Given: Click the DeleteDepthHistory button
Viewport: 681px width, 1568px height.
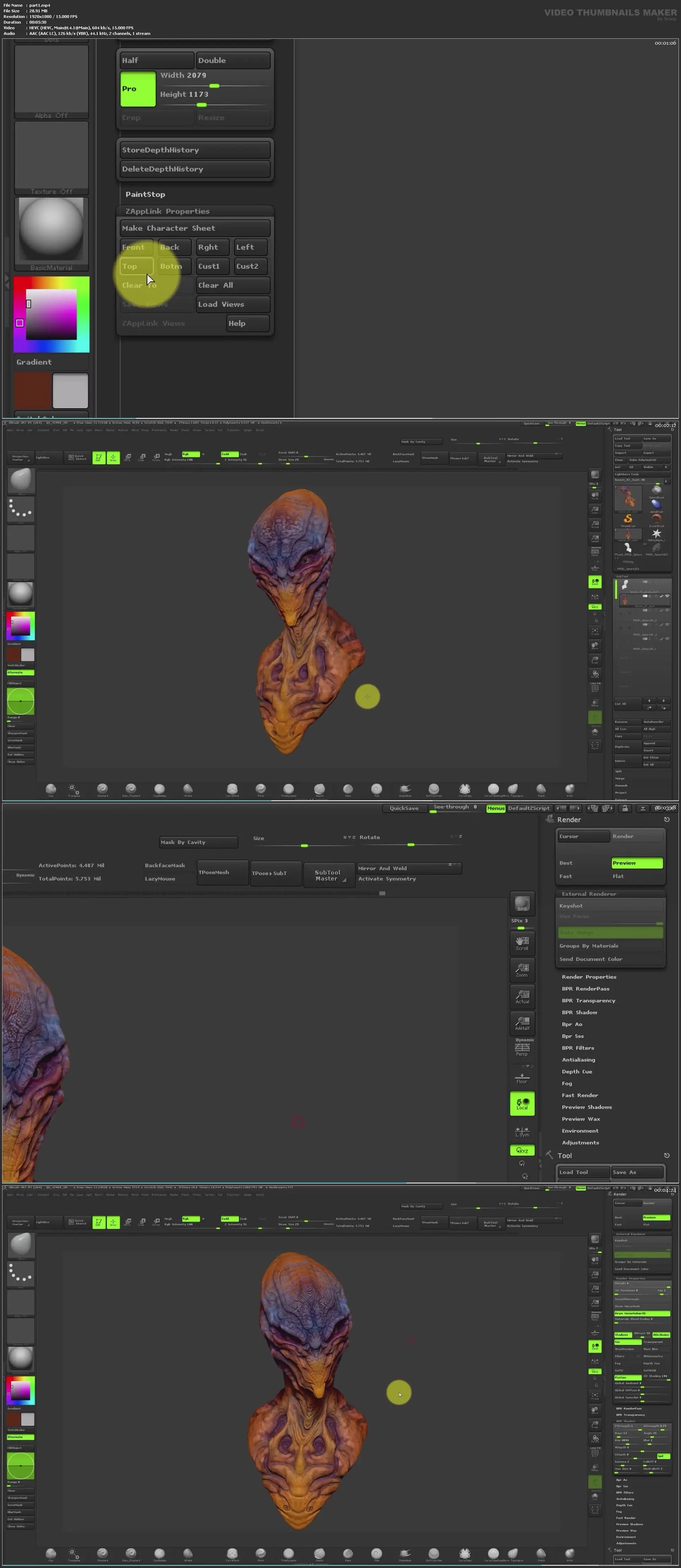Looking at the screenshot, I should 195,169.
